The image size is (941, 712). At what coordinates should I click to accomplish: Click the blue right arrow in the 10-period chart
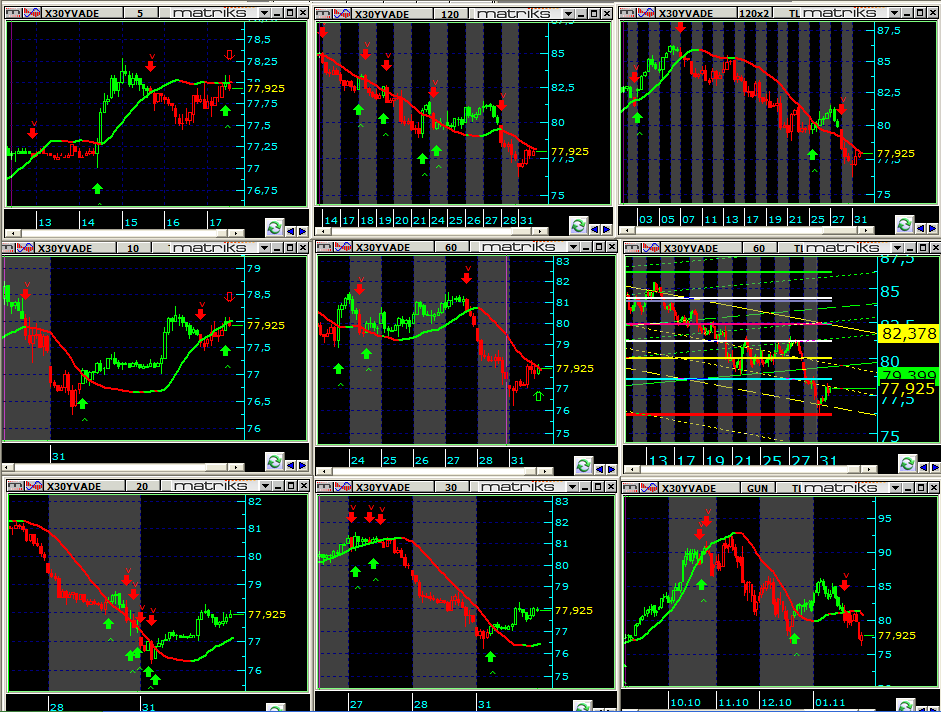301,464
